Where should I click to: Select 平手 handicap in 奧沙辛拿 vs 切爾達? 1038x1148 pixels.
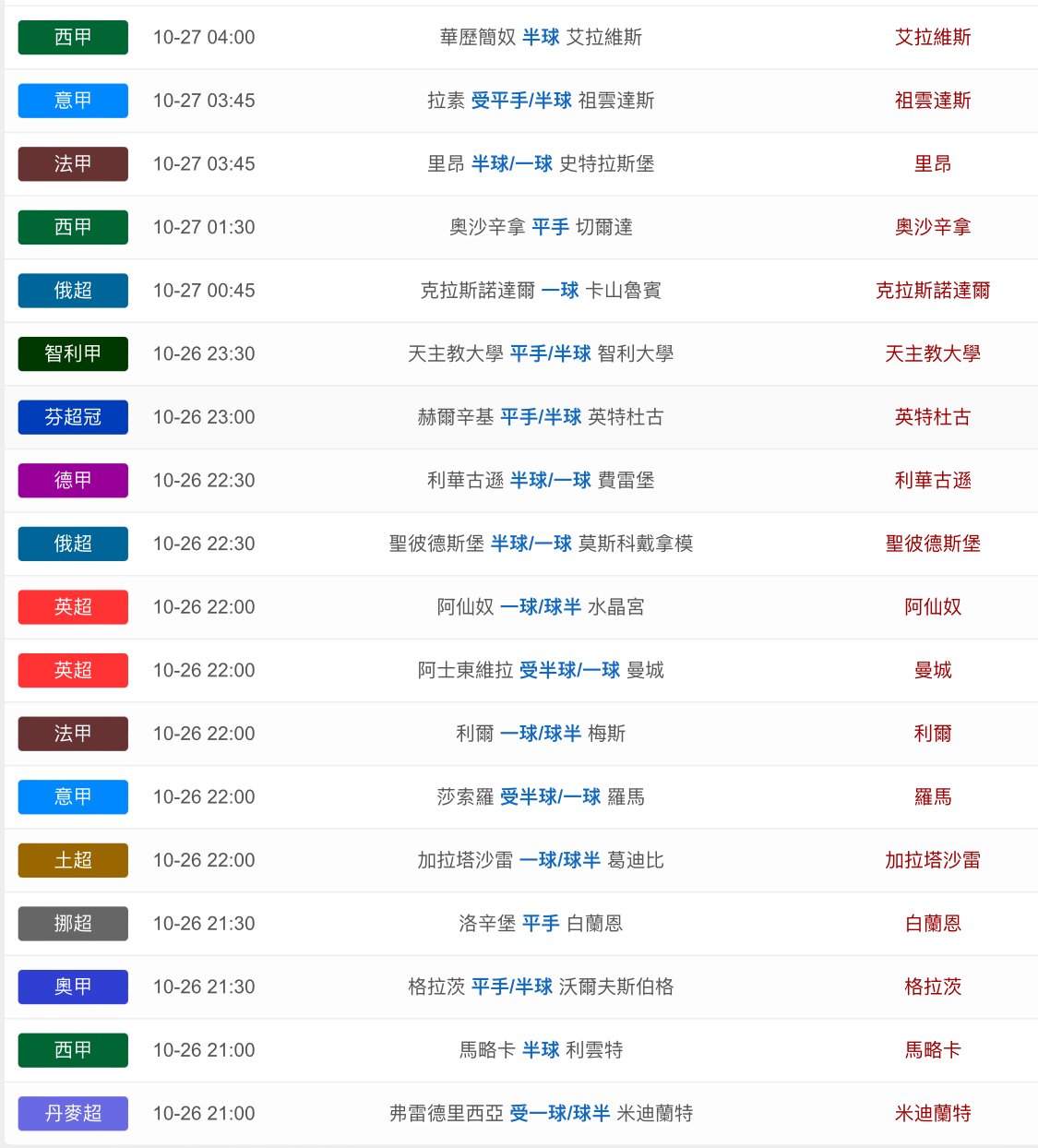click(550, 227)
